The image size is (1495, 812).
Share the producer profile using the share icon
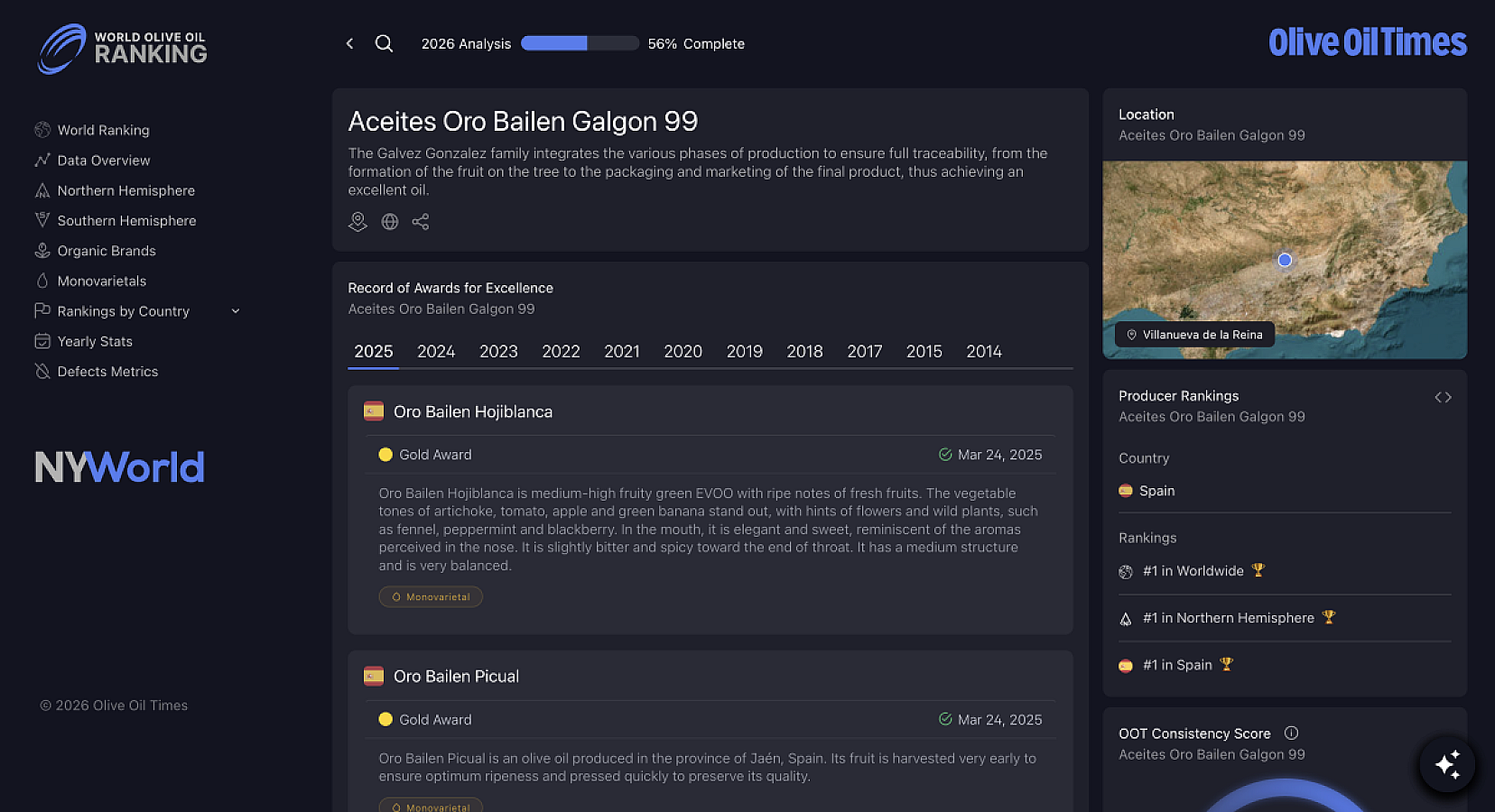[x=420, y=221]
